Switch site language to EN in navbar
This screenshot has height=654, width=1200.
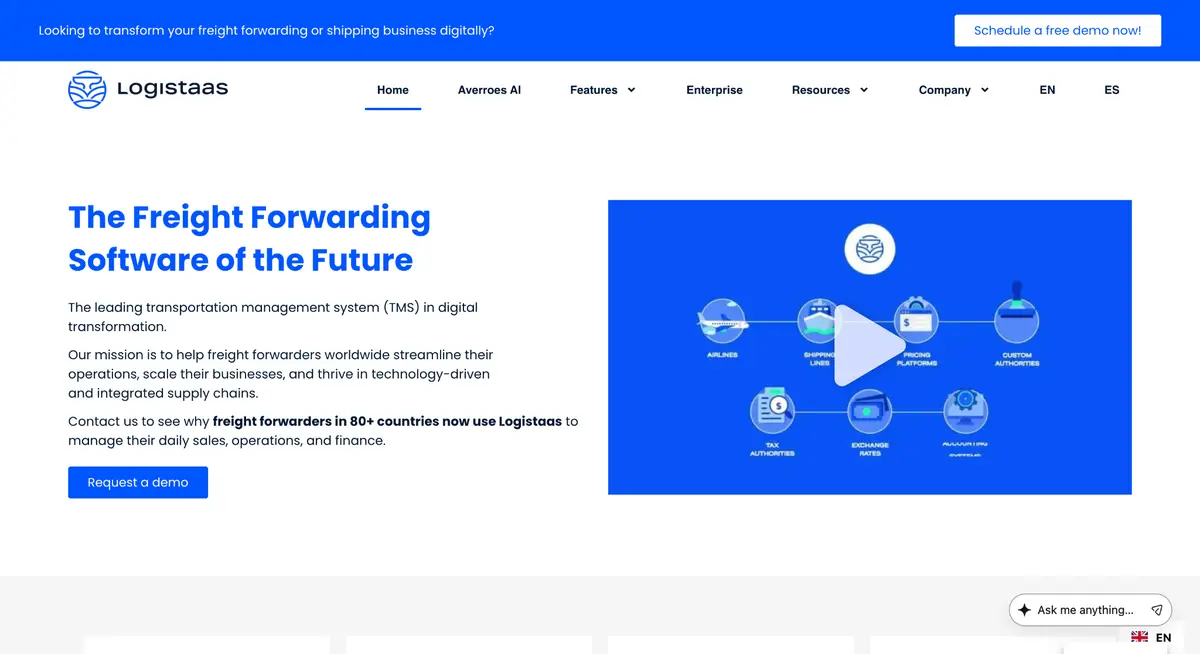coord(1047,90)
